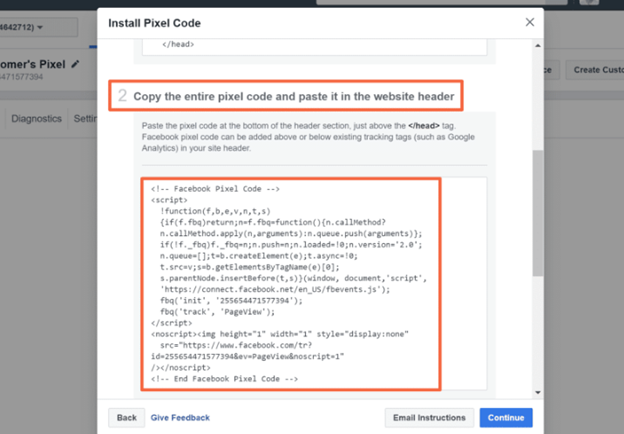Viewport: 624px width, 434px height.
Task: Click the upper code box showing </head>
Action: [314, 47]
